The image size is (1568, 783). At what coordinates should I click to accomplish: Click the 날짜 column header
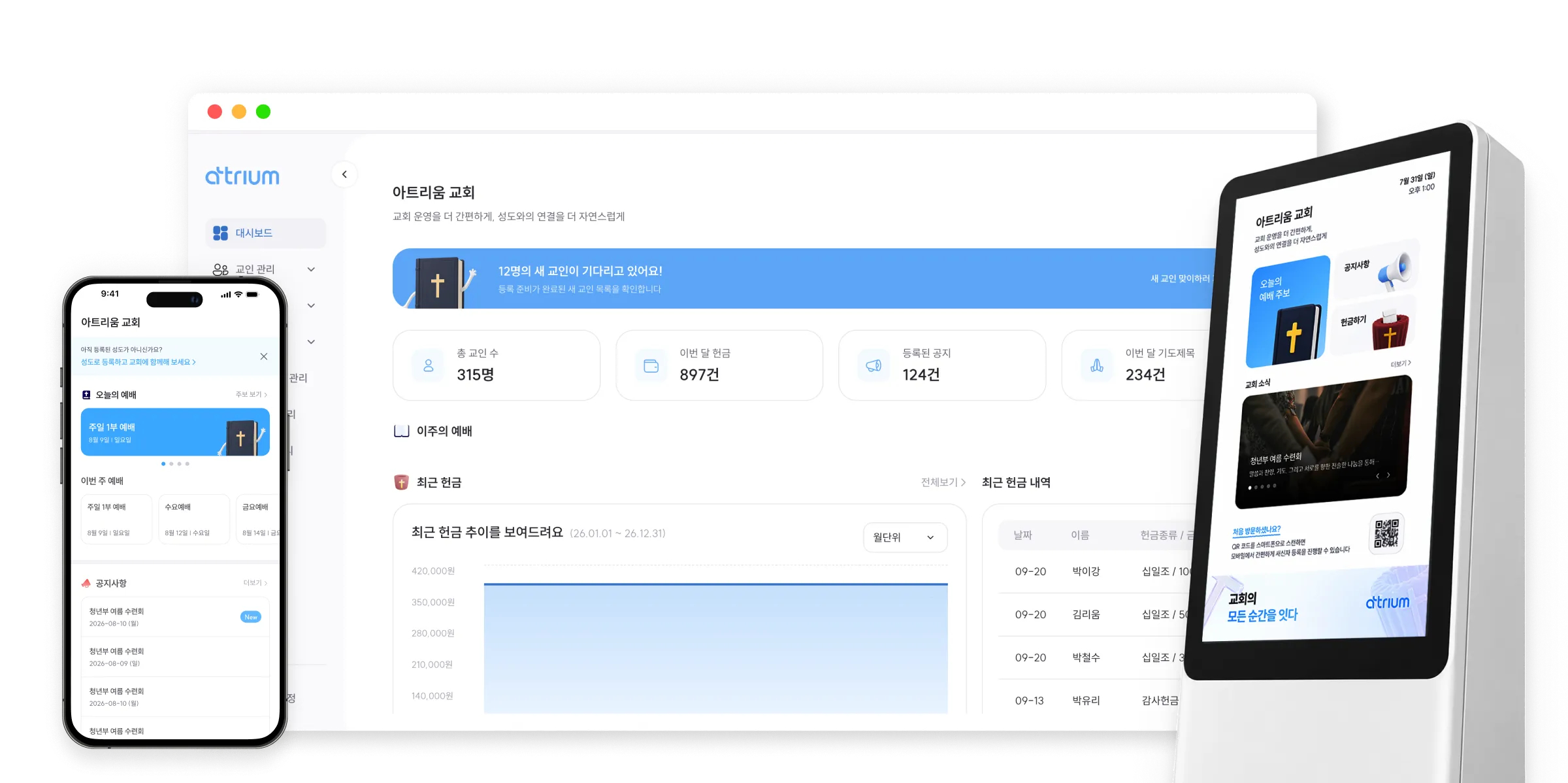tap(1022, 535)
